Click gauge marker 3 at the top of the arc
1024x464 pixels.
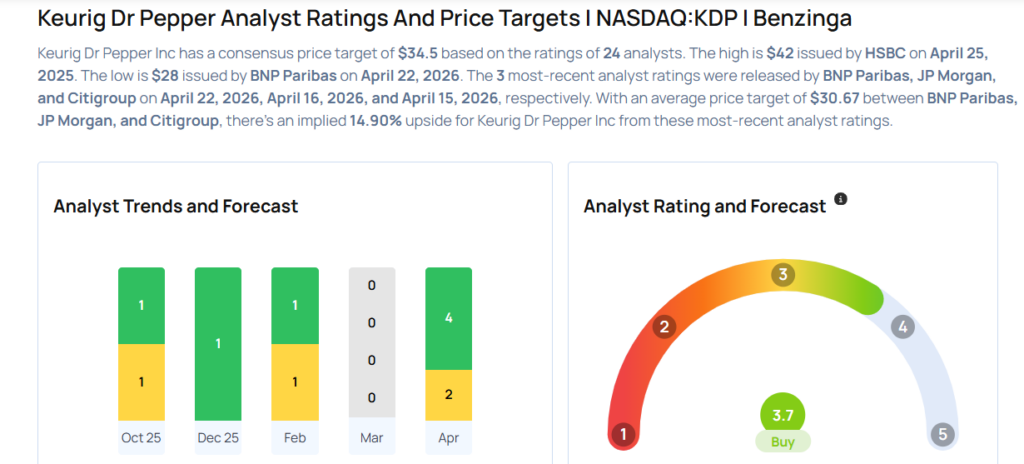(x=783, y=274)
